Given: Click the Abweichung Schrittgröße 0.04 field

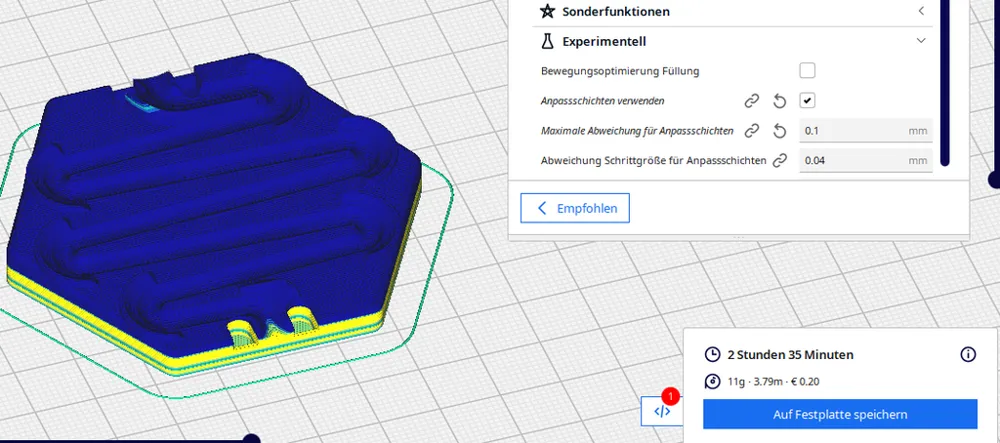Looking at the screenshot, I should pyautogui.click(x=866, y=161).
